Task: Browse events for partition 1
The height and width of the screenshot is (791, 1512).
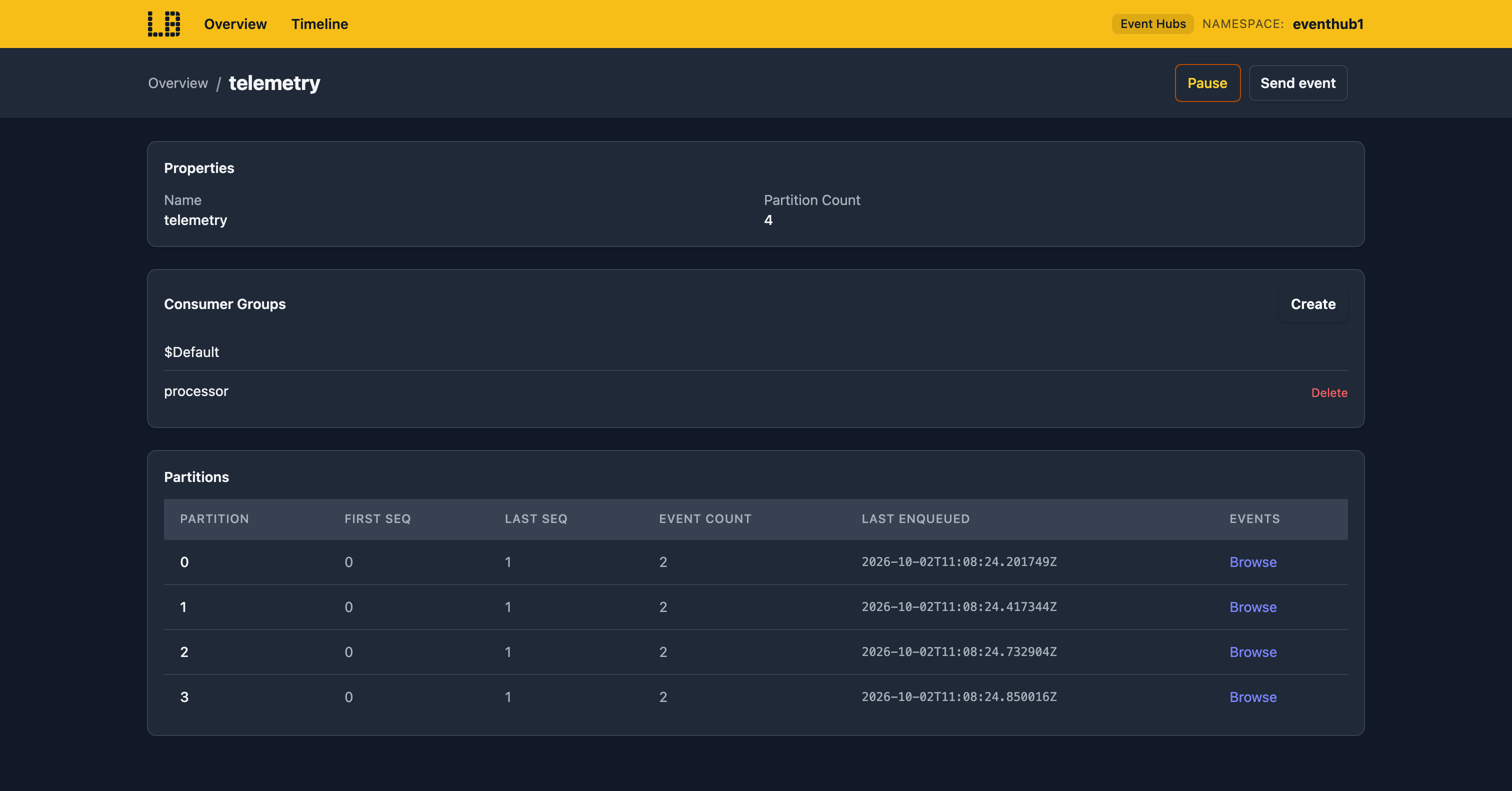Action: pos(1252,607)
